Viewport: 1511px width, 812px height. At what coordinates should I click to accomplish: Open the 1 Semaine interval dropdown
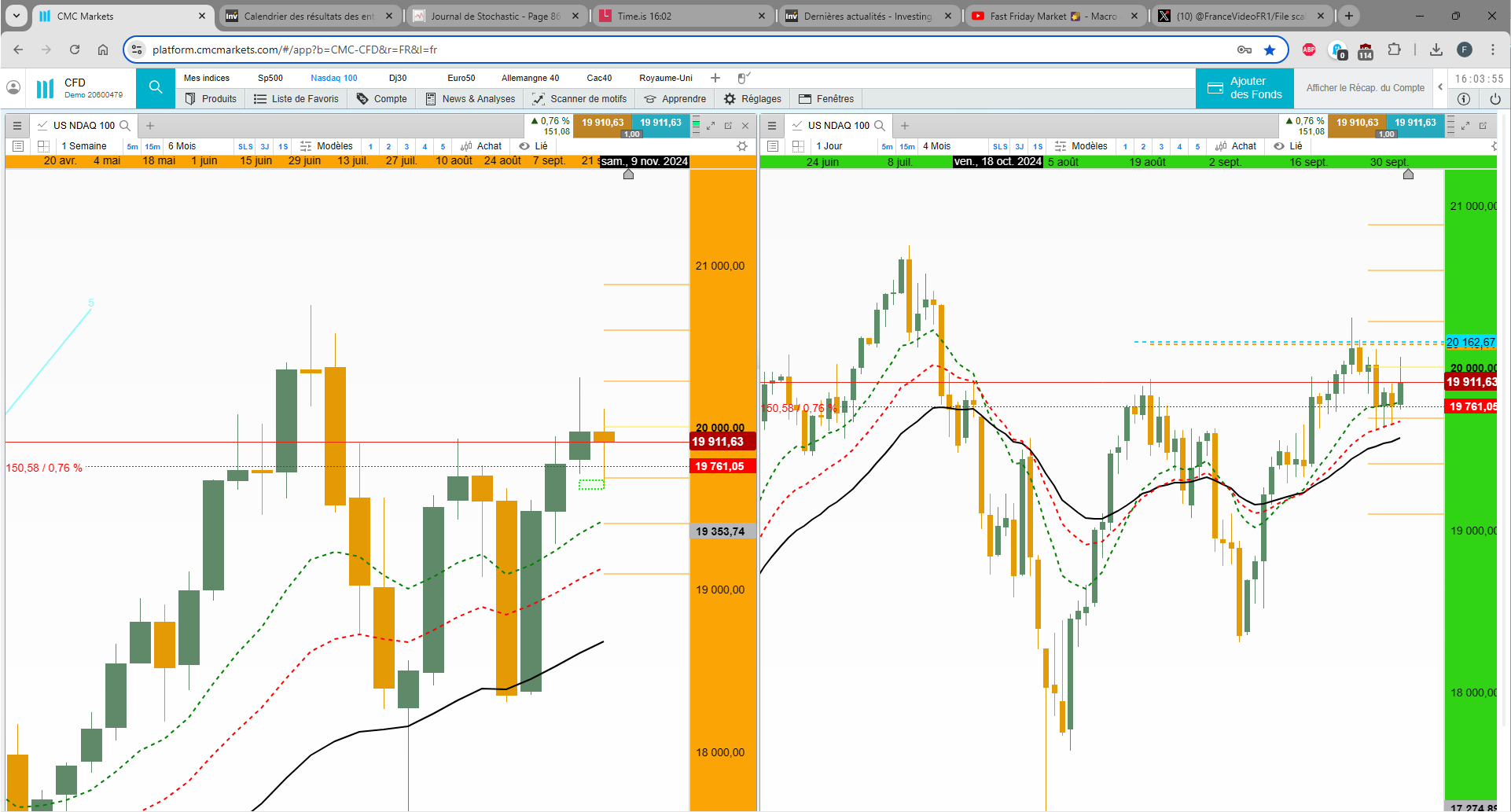coord(83,146)
